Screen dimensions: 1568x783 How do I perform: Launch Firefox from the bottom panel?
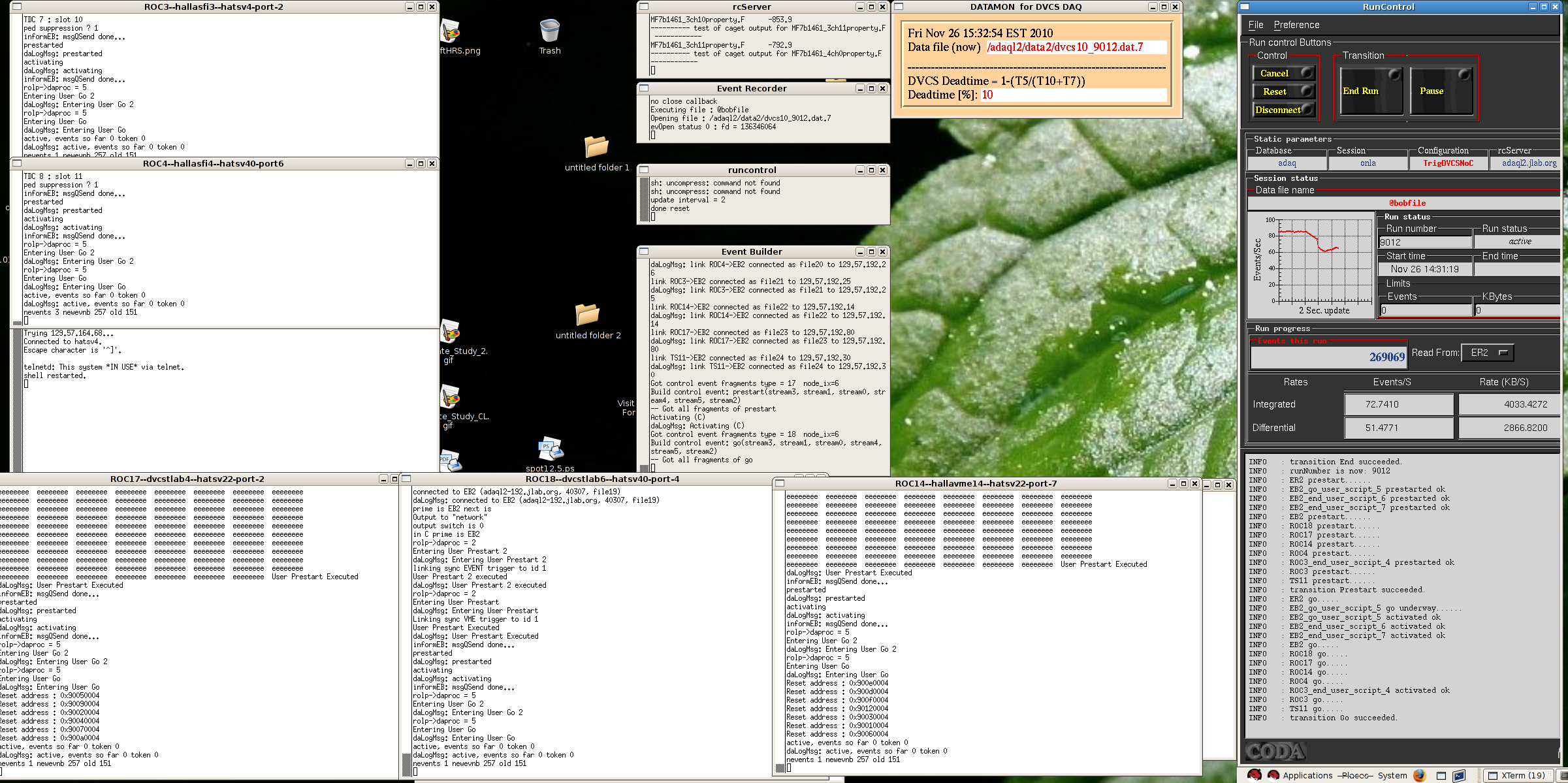pyautogui.click(x=1419, y=775)
